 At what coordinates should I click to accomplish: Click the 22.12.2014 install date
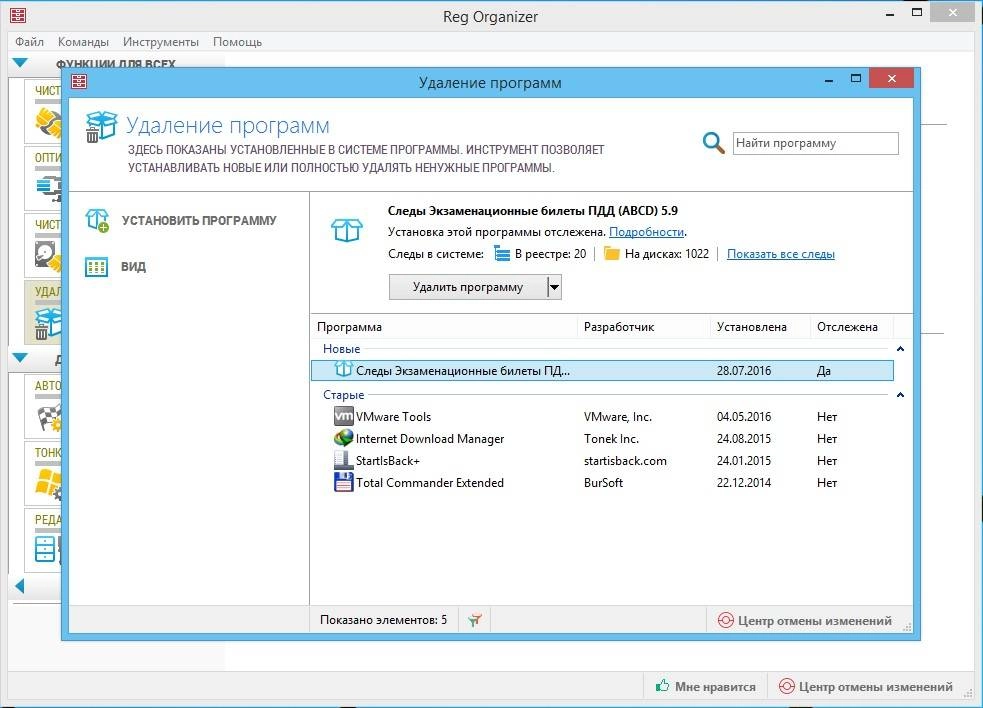pos(744,482)
